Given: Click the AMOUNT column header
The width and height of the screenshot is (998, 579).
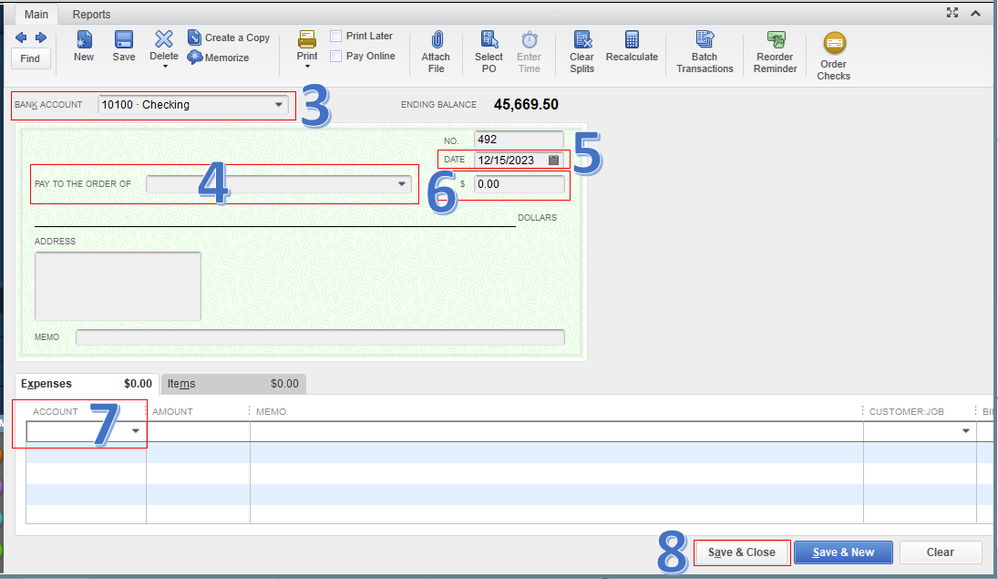Looking at the screenshot, I should [x=172, y=412].
